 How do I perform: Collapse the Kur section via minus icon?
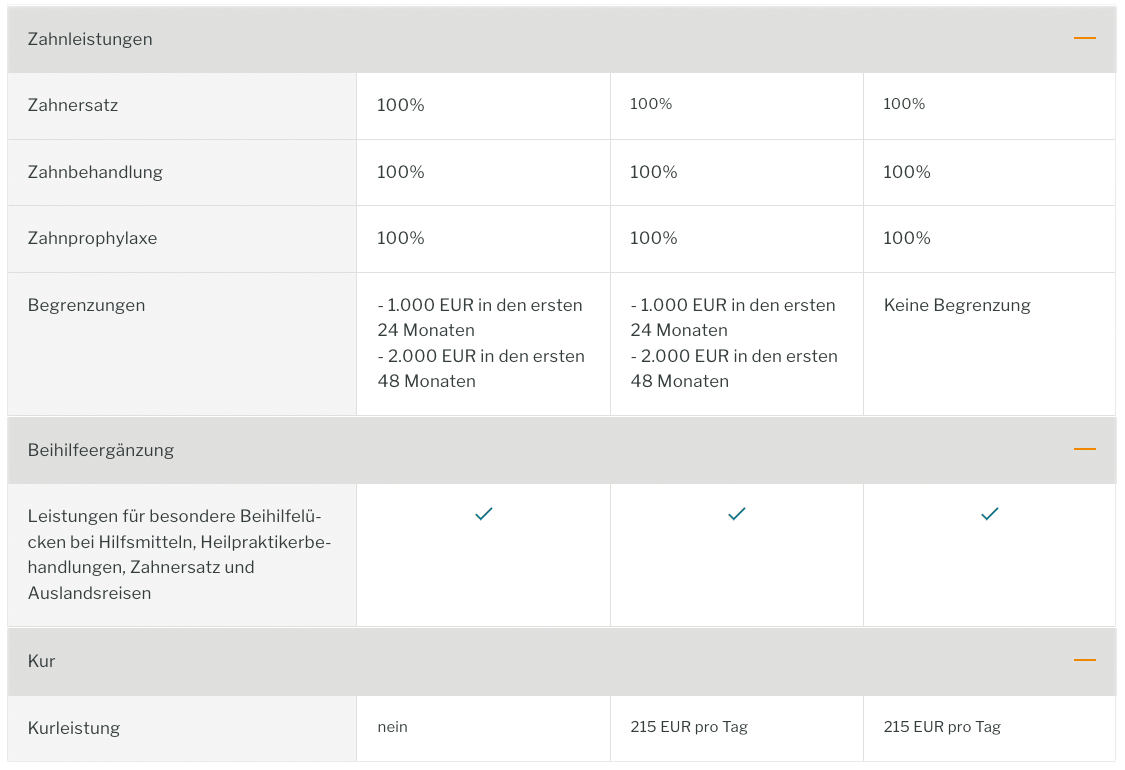coord(1084,660)
